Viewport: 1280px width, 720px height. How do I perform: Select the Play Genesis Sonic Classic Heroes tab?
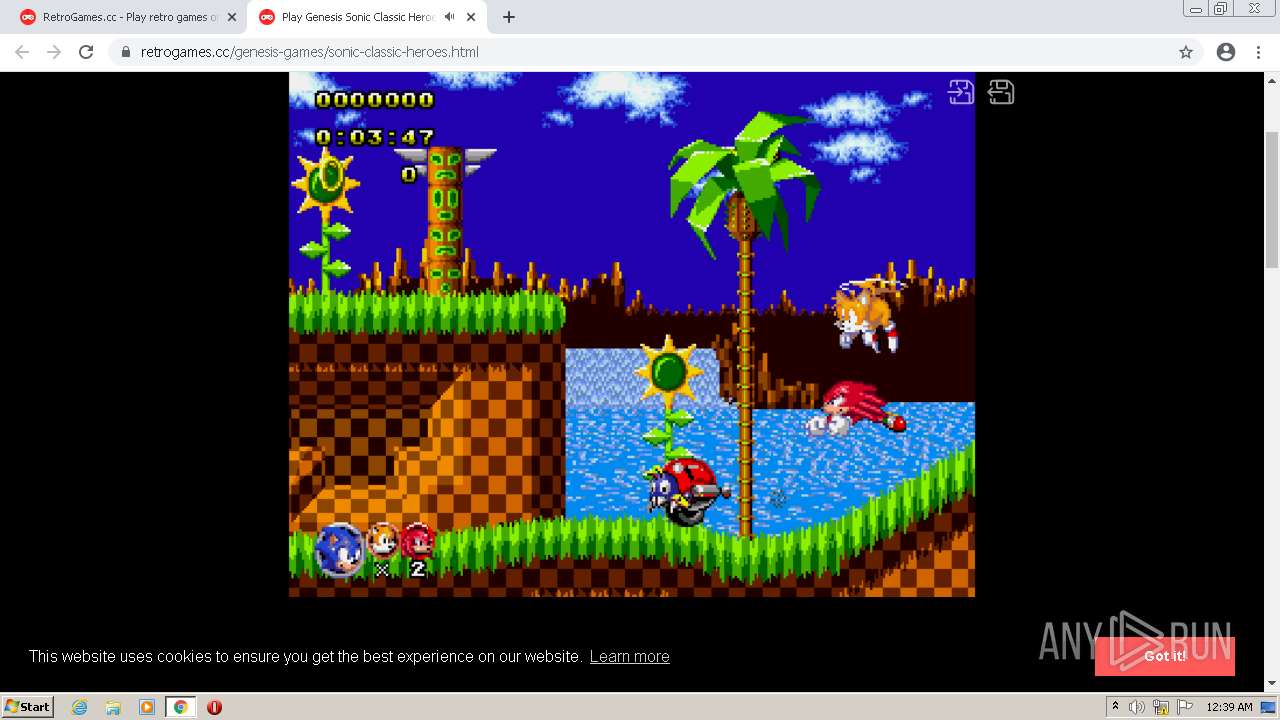point(356,17)
